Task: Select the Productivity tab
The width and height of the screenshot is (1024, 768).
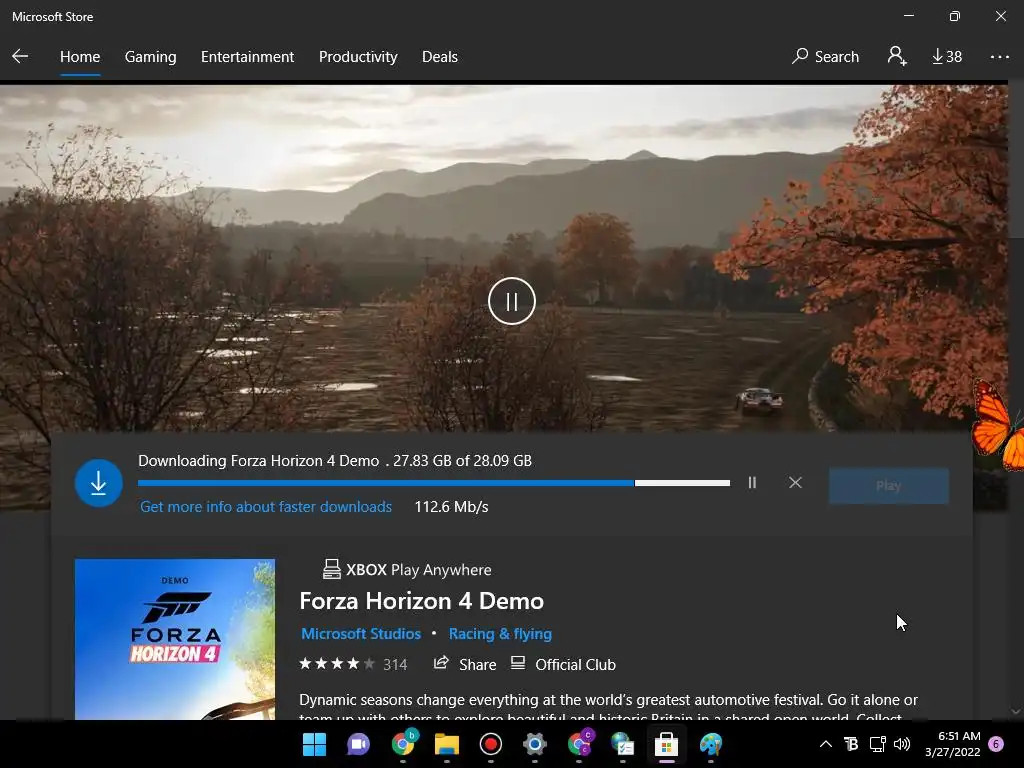Action: (358, 57)
